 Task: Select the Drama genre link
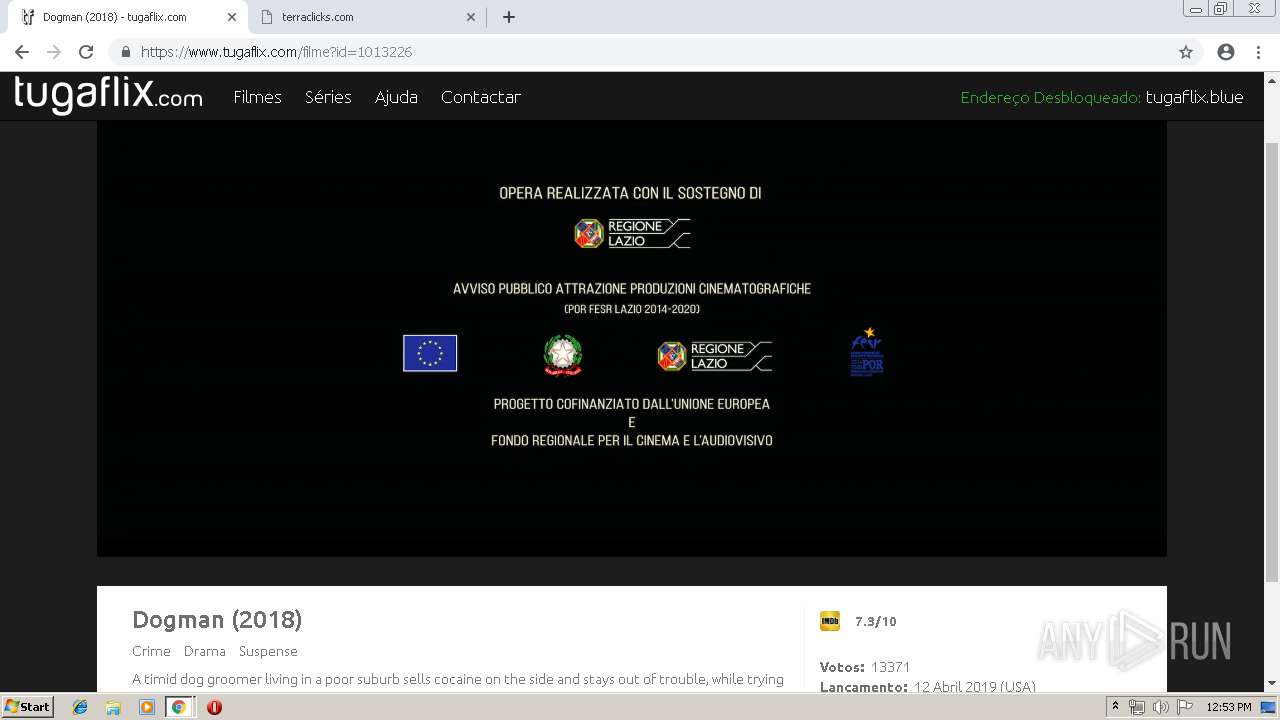204,651
